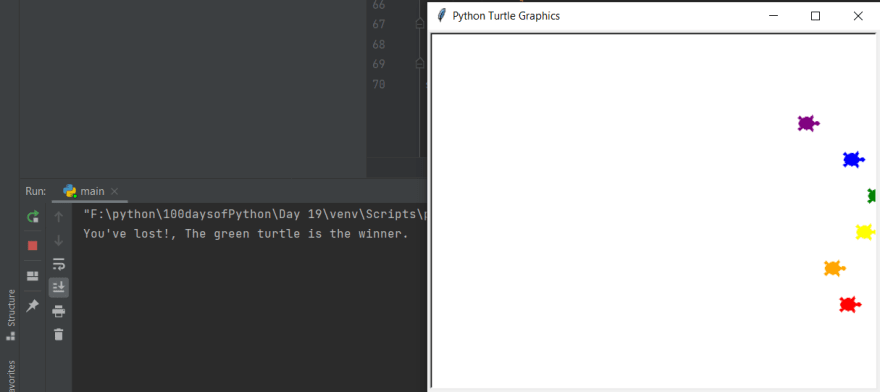This screenshot has height=392, width=880.
Task: Open the Restore Layout icon in Run panel
Action: (33, 276)
